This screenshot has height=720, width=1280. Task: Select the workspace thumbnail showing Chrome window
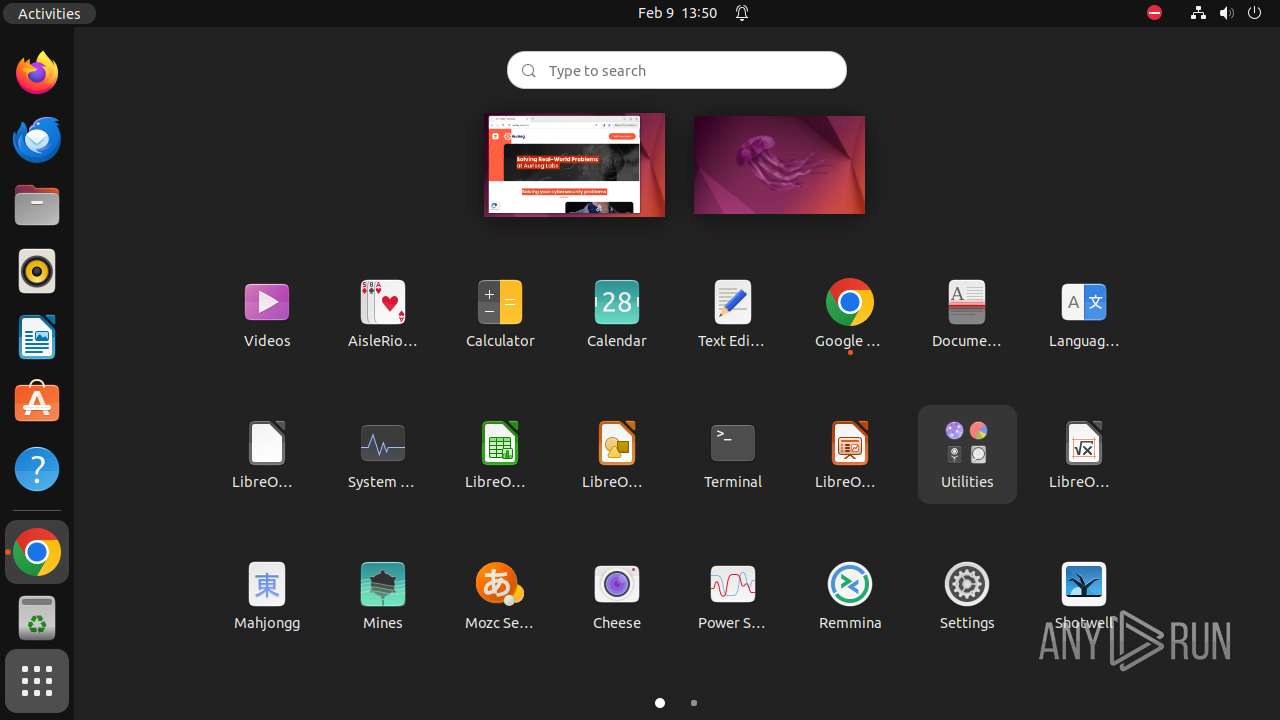pyautogui.click(x=575, y=165)
